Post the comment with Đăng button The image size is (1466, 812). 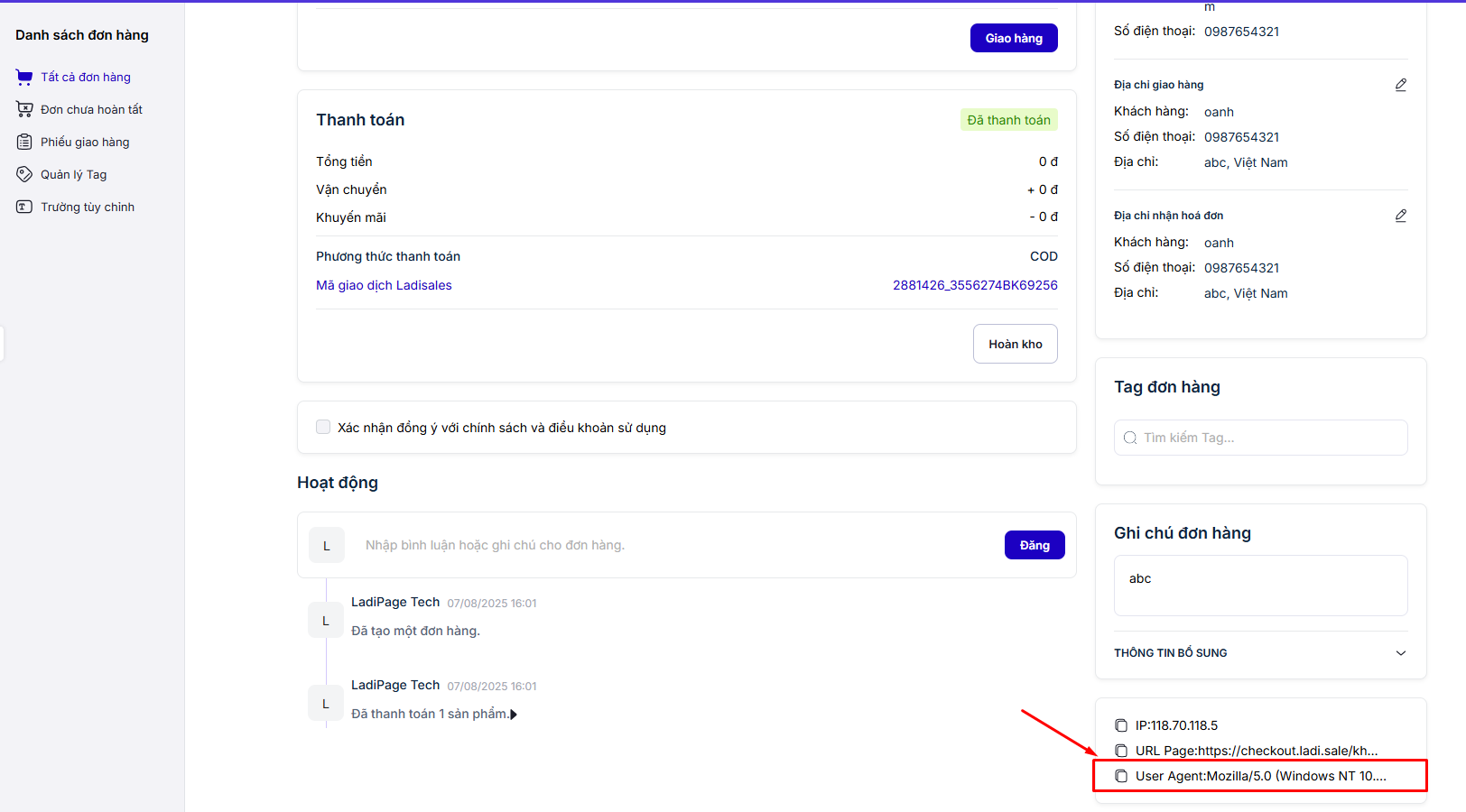click(1034, 545)
